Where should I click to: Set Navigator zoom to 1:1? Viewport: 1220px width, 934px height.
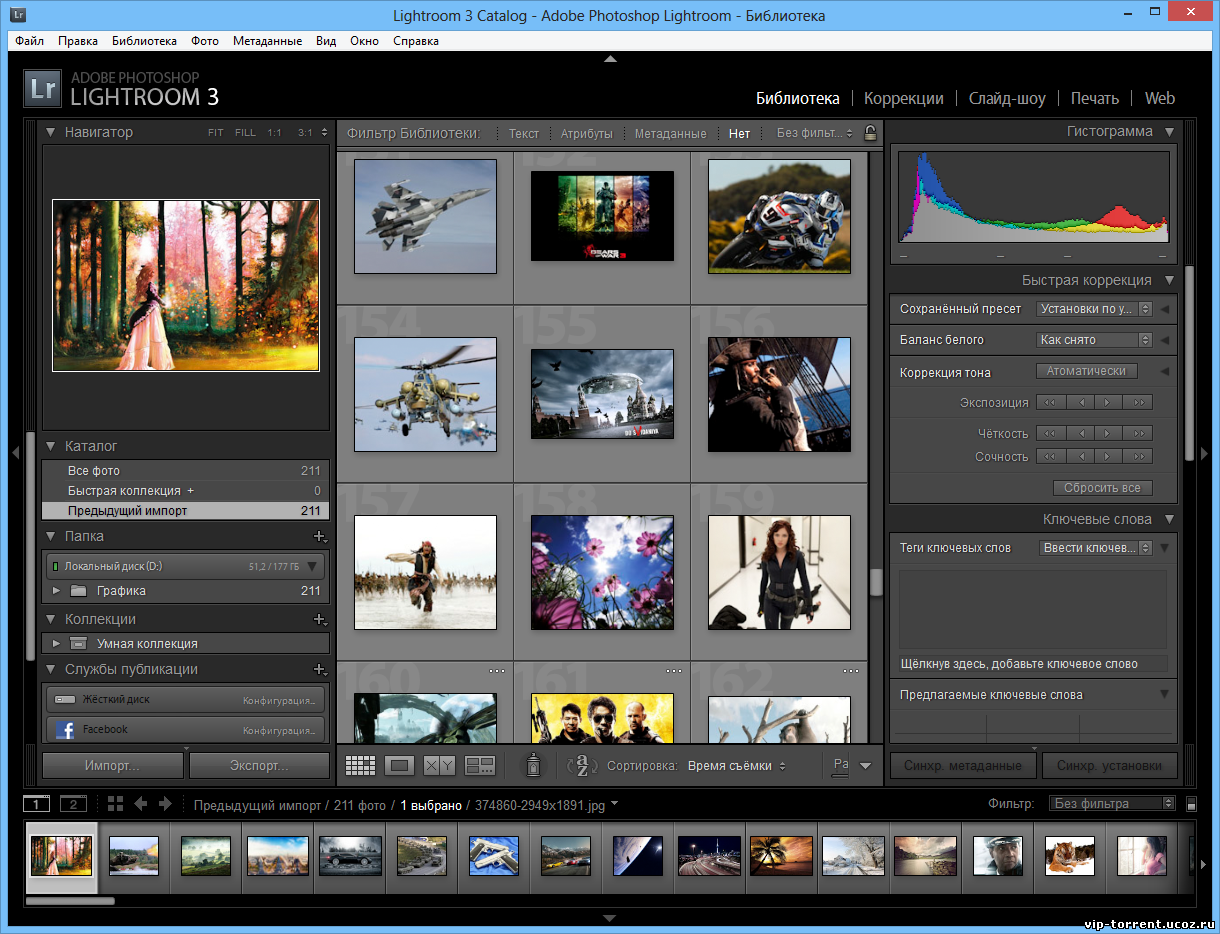pos(274,132)
